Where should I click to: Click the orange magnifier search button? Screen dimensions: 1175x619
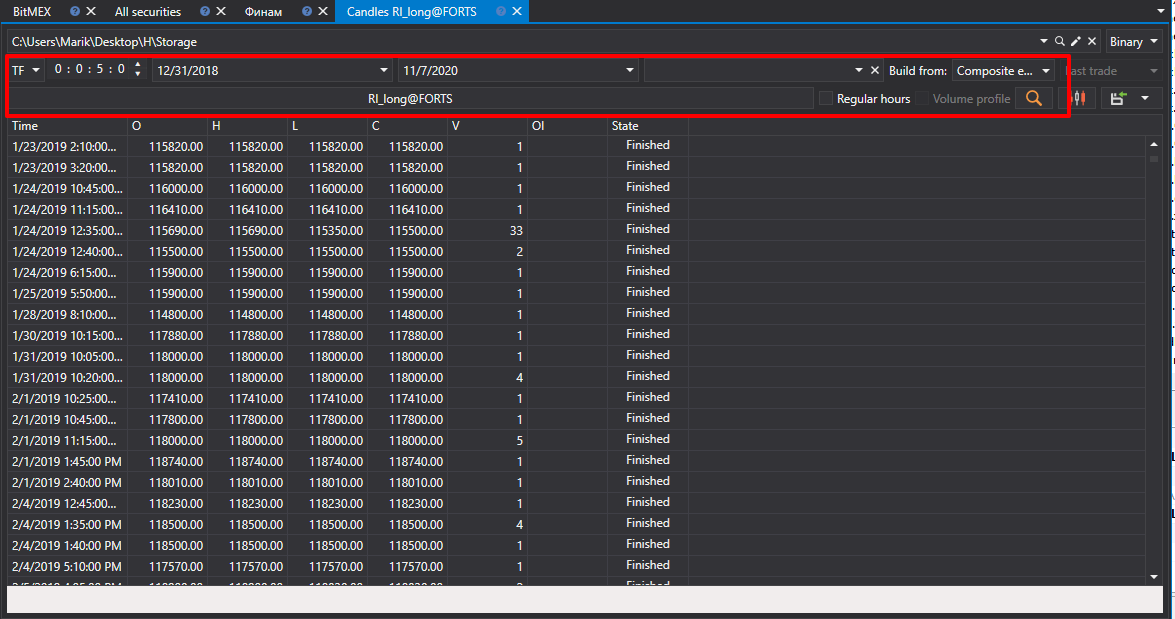pyautogui.click(x=1033, y=98)
